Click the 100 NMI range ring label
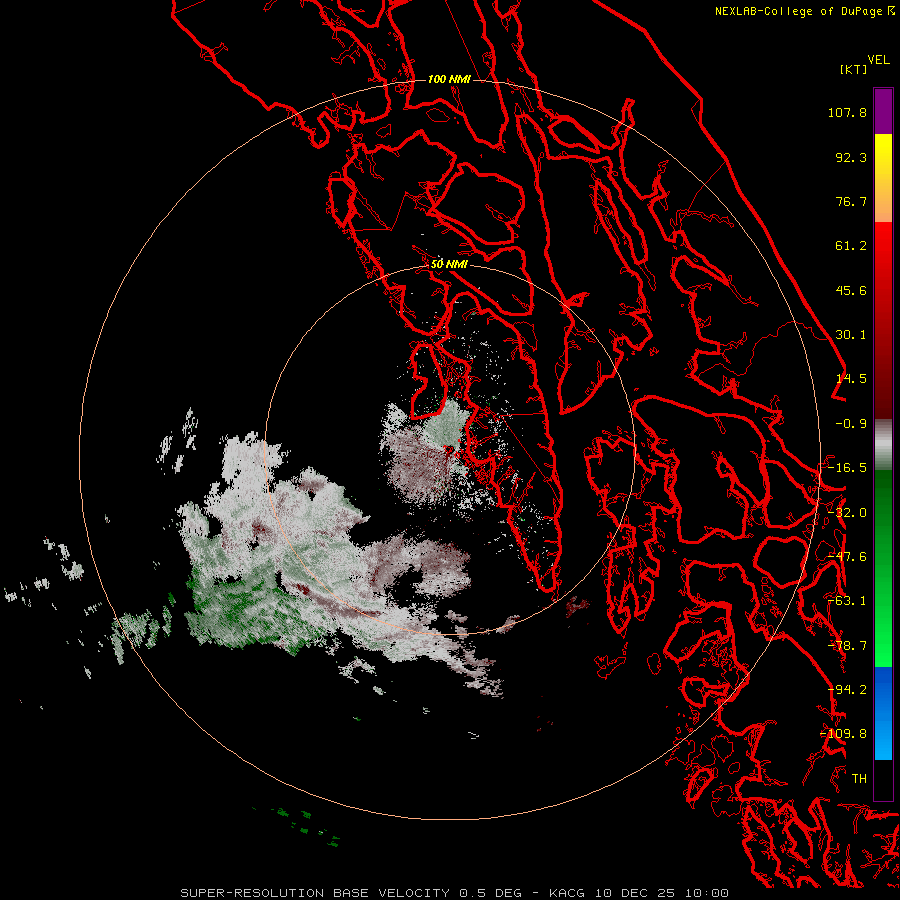This screenshot has height=900, width=900. click(449, 79)
